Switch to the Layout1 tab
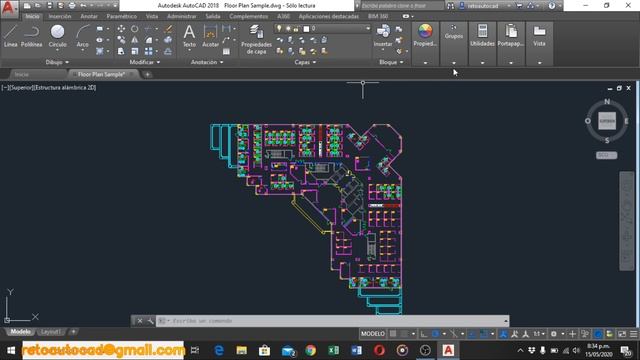The width and height of the screenshot is (640, 360). tap(51, 332)
